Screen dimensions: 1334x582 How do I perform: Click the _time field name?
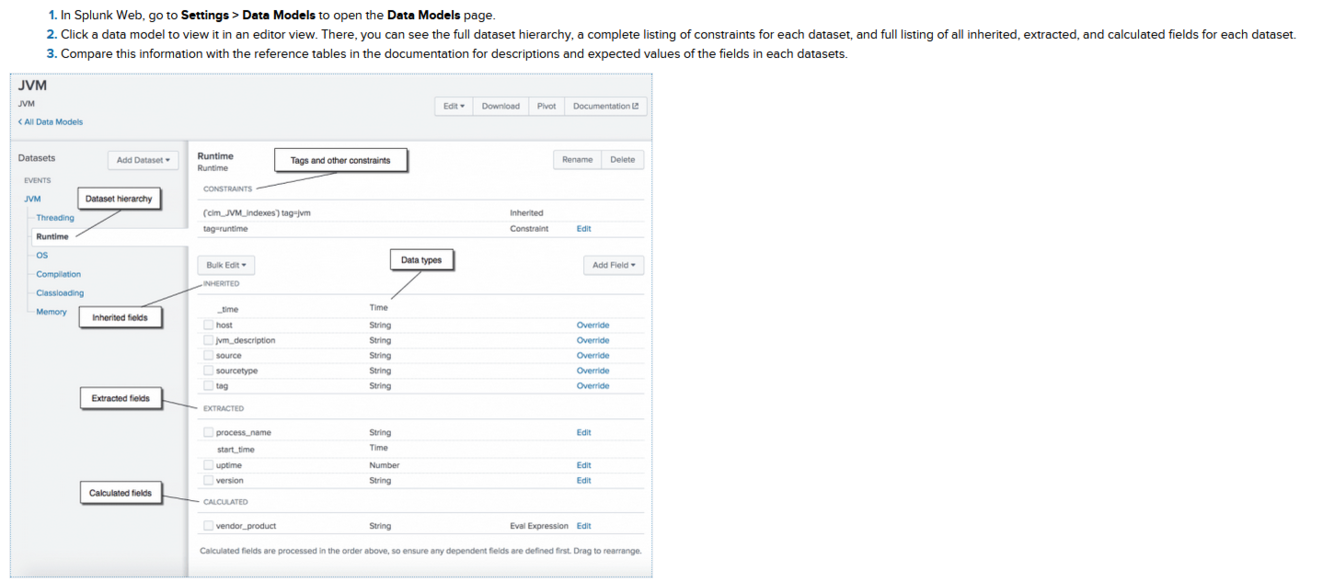click(228, 310)
